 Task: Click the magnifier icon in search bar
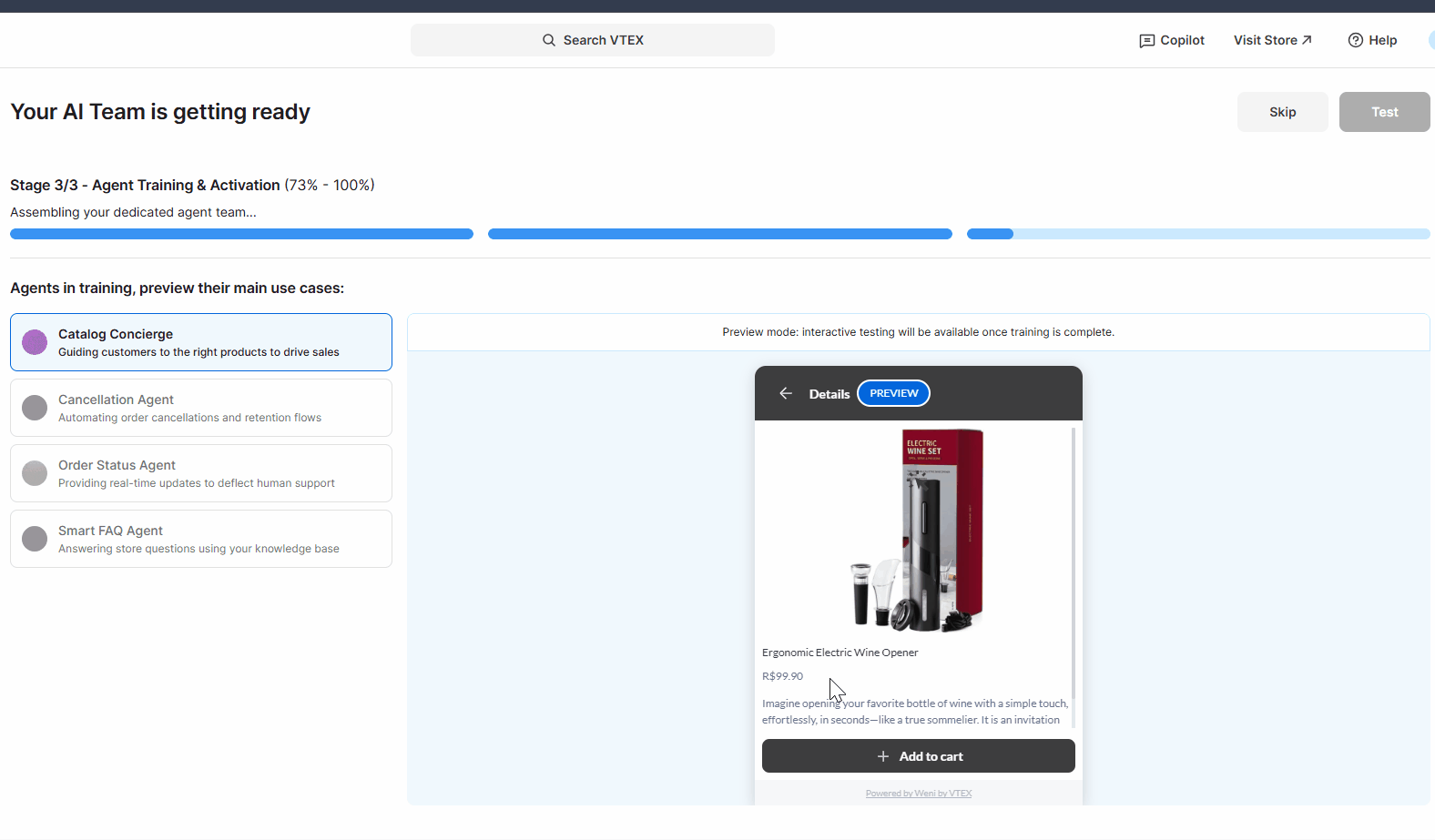(x=549, y=40)
